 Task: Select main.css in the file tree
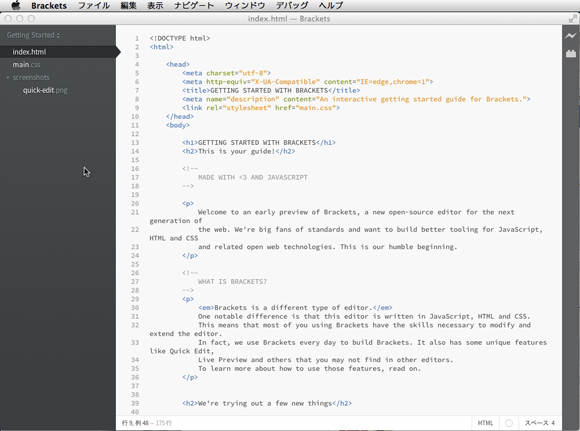(26, 65)
